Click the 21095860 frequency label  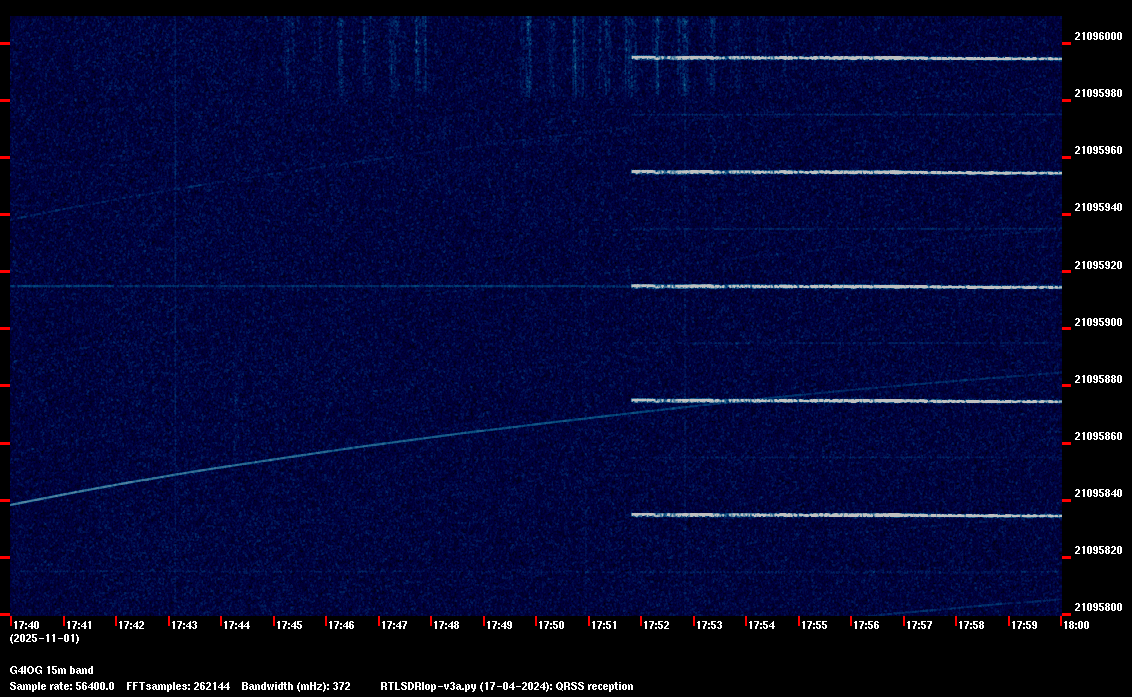pos(1098,436)
